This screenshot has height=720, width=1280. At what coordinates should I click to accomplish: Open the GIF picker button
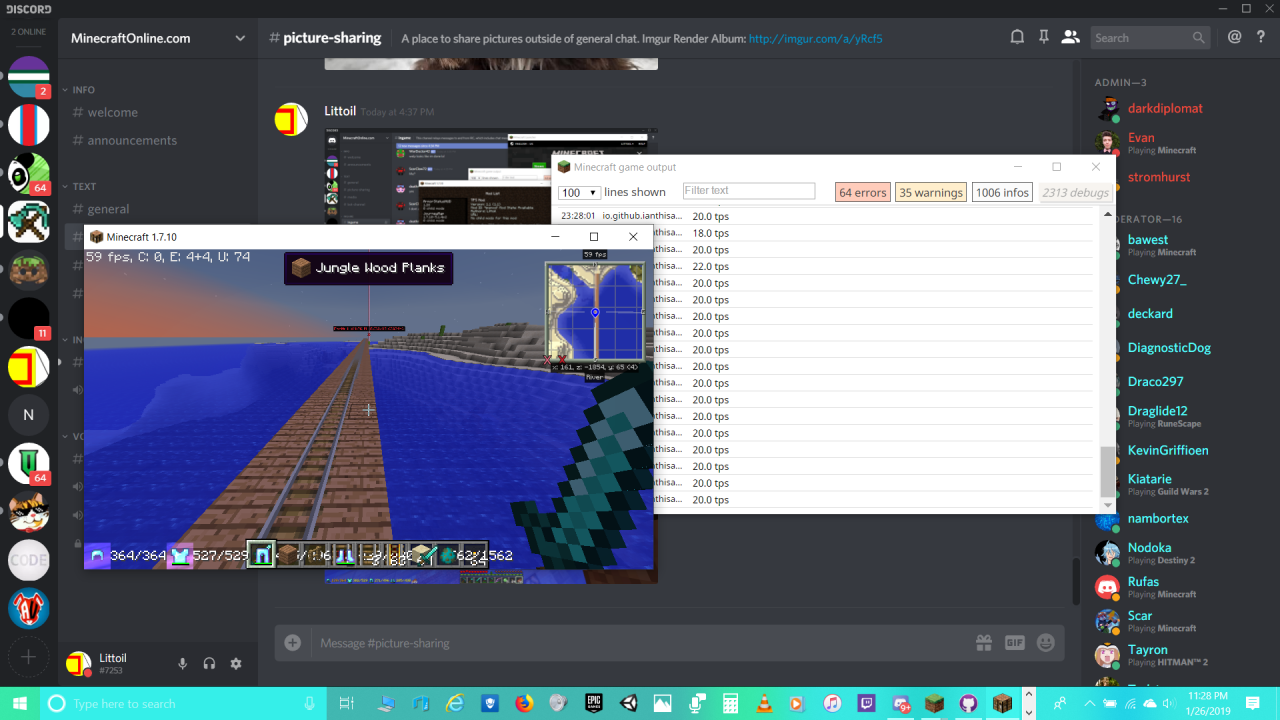pos(1014,643)
